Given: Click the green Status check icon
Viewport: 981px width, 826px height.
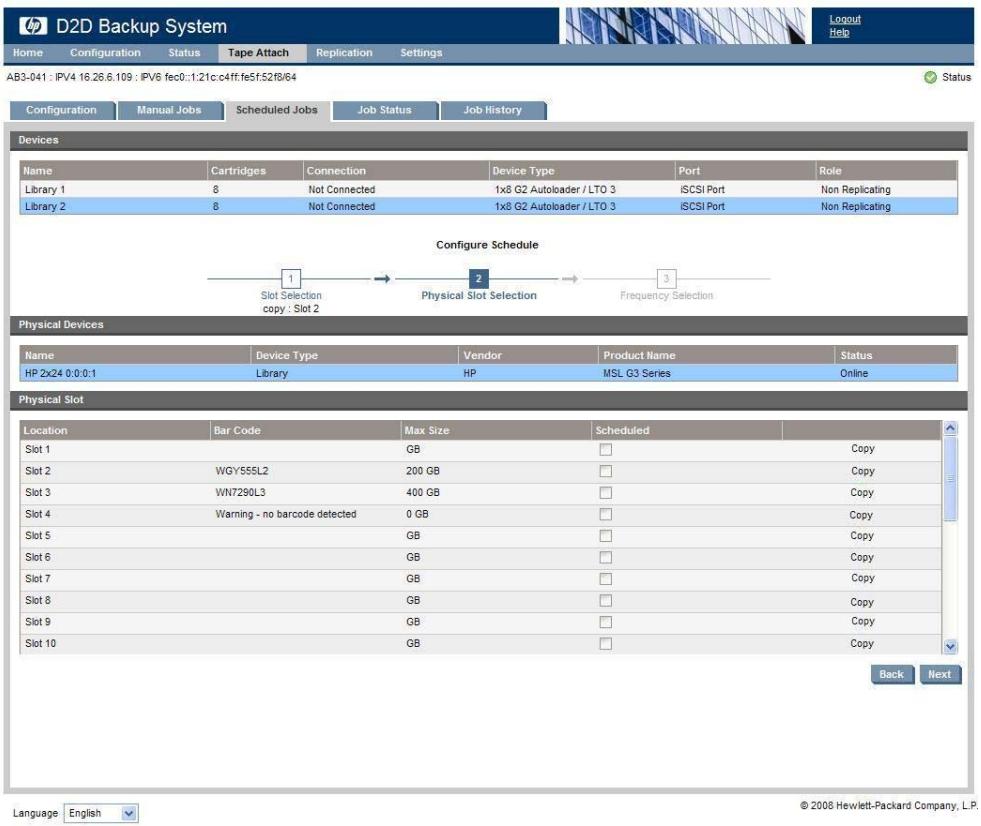Looking at the screenshot, I should pos(930,77).
